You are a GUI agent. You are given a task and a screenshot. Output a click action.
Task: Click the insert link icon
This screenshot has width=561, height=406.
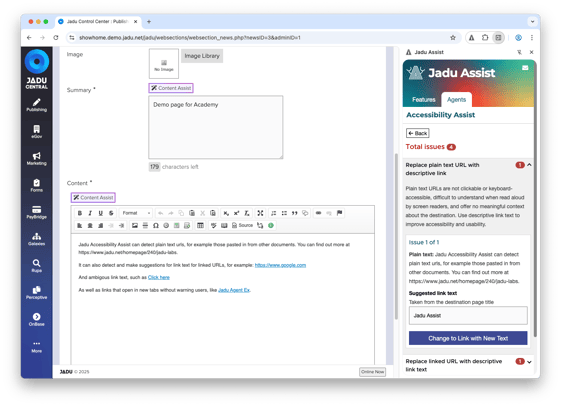click(318, 213)
